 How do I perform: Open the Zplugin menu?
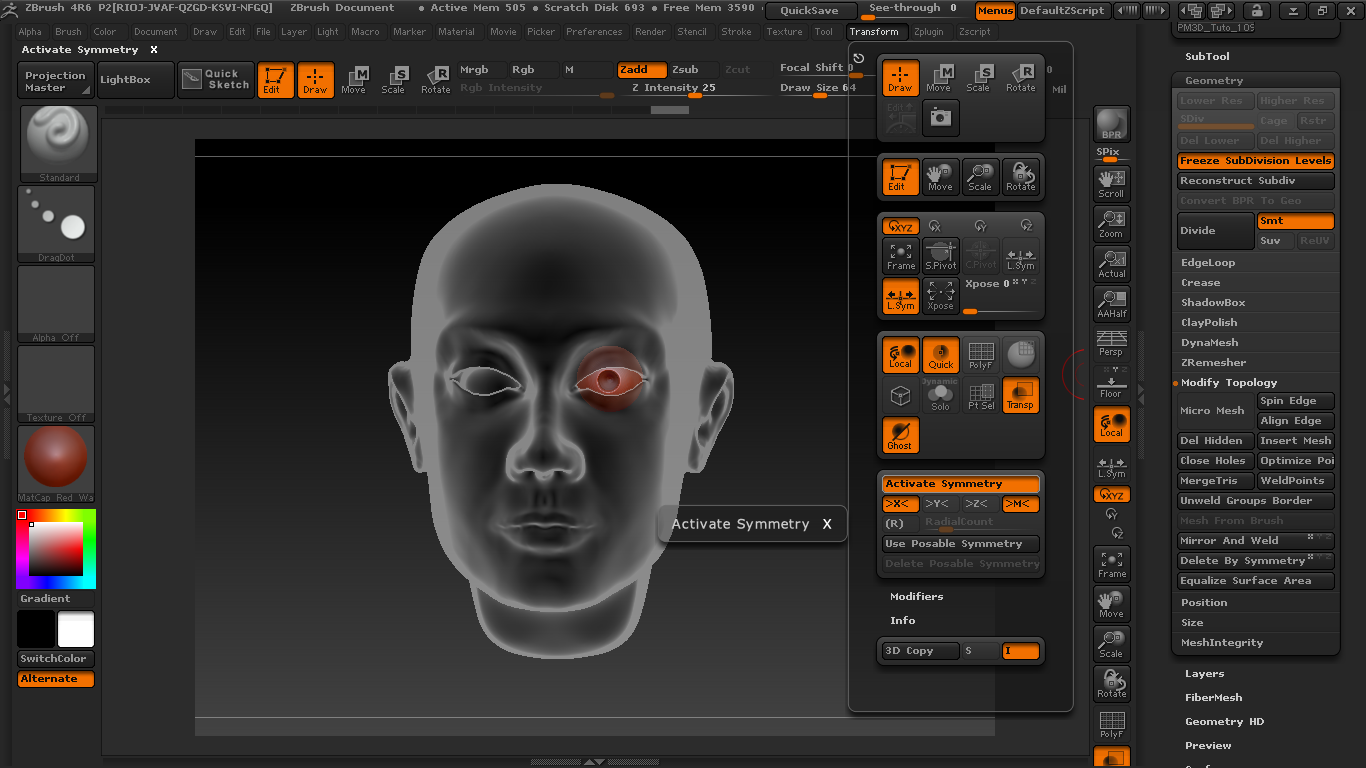point(928,32)
